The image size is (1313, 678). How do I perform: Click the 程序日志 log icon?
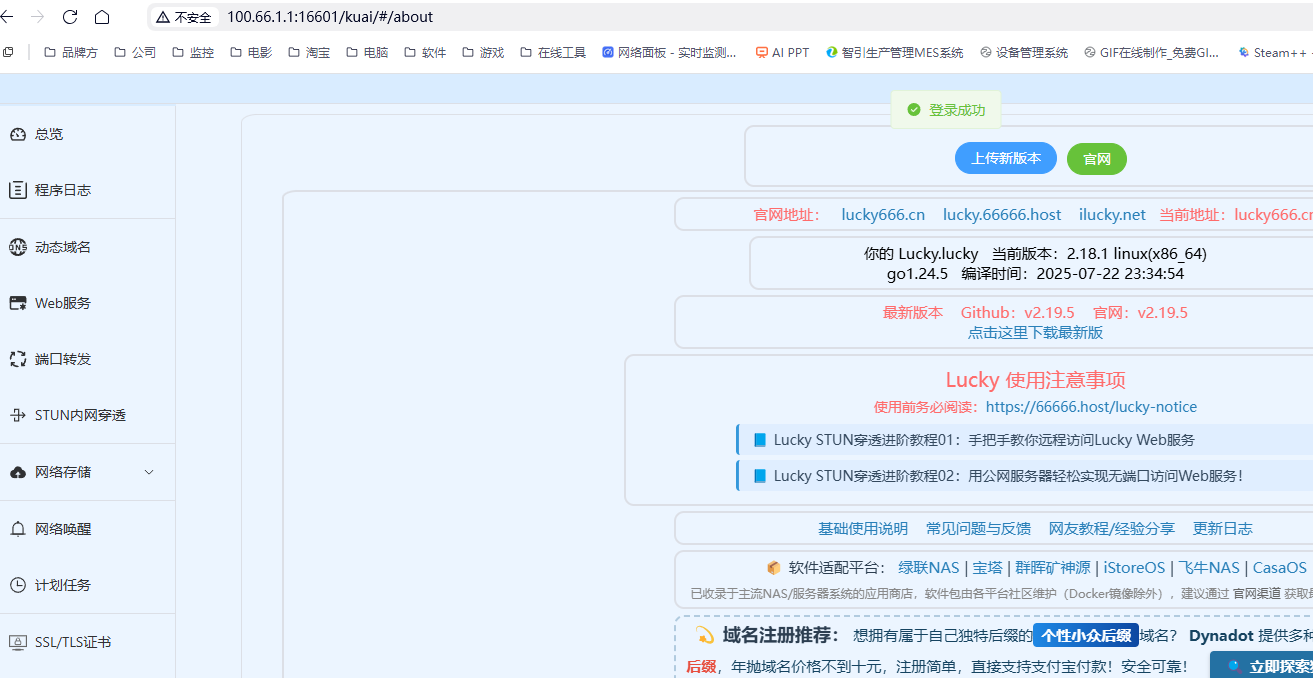coord(18,190)
